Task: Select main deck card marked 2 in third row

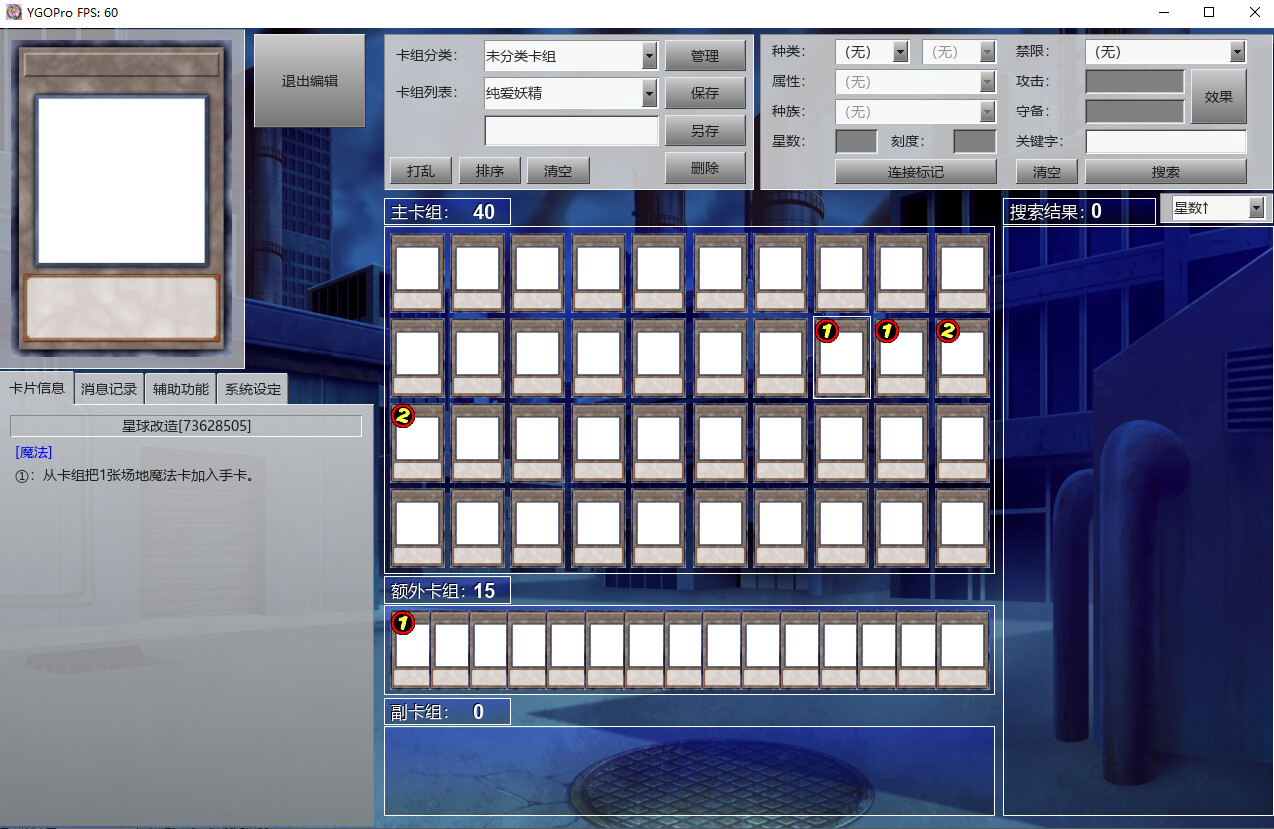Action: pyautogui.click(x=417, y=443)
